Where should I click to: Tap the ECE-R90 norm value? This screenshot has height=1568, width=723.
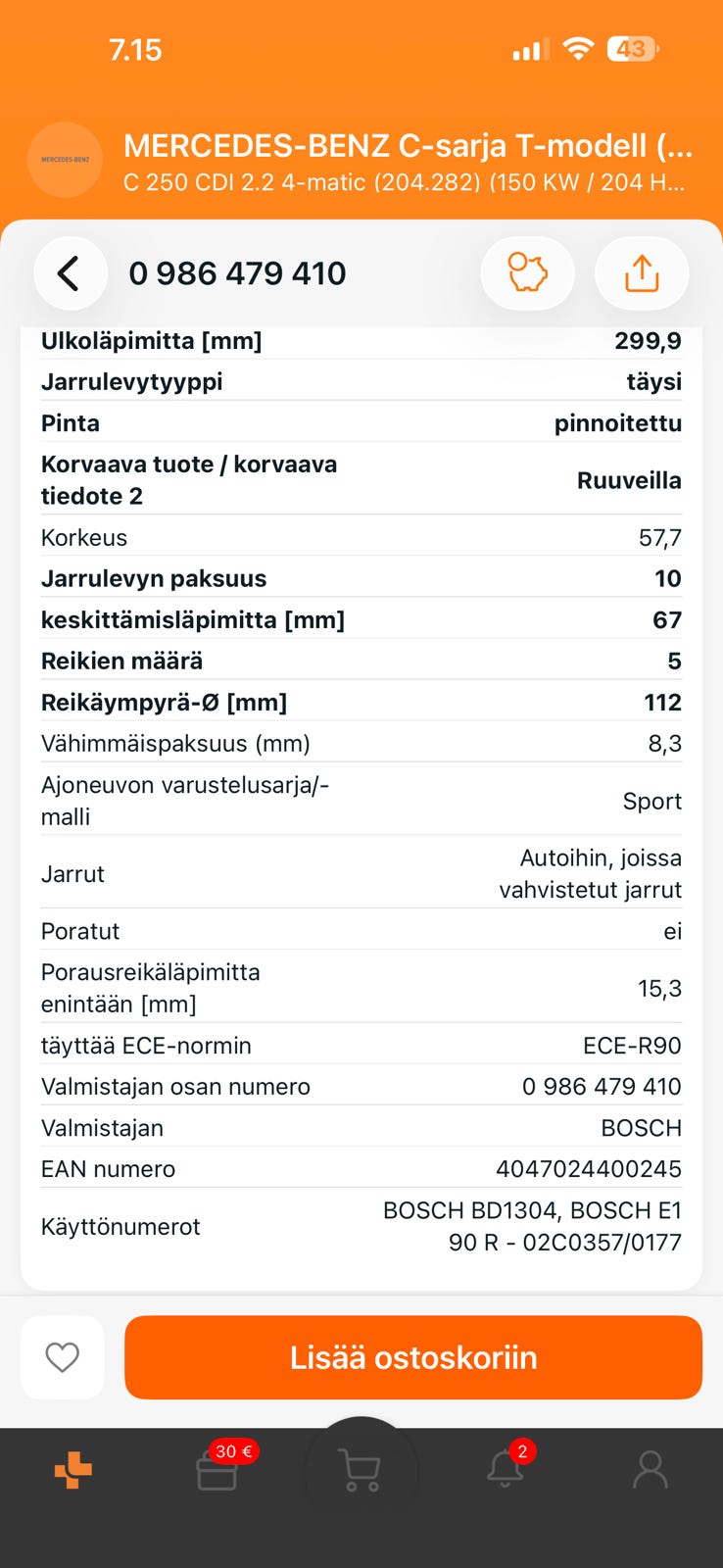(632, 1046)
